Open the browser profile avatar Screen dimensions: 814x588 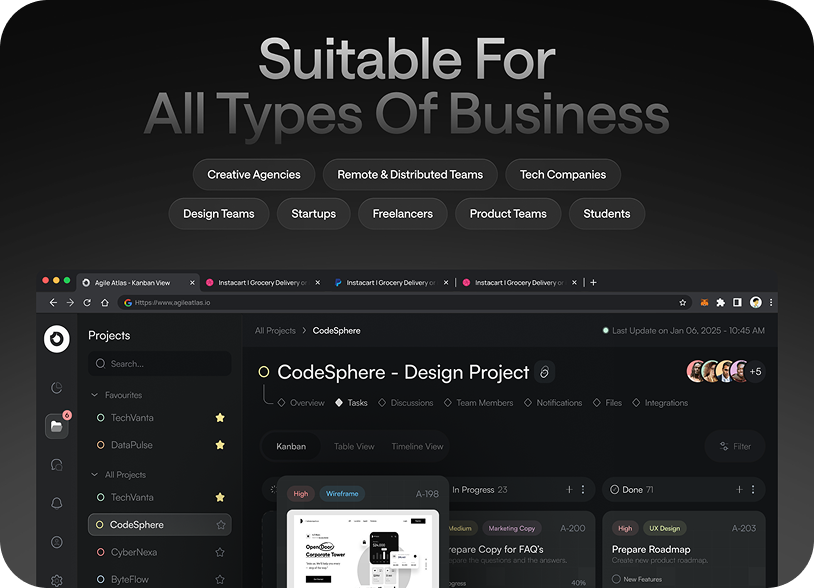(756, 303)
